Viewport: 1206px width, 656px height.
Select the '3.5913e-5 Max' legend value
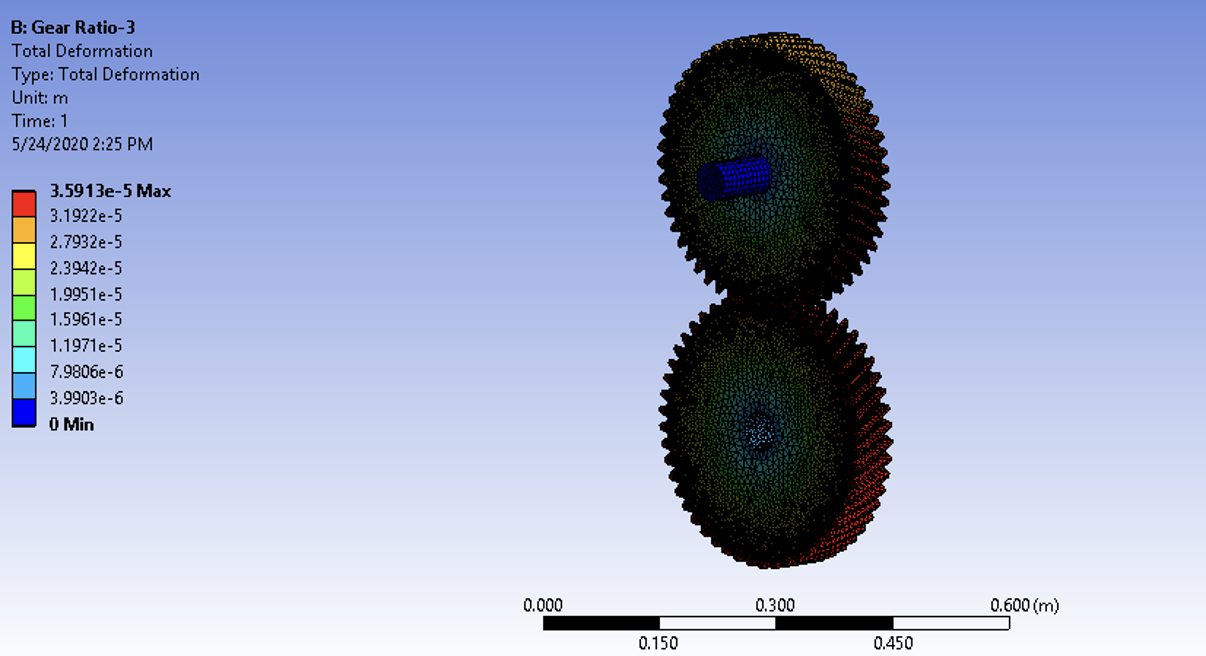(x=110, y=191)
